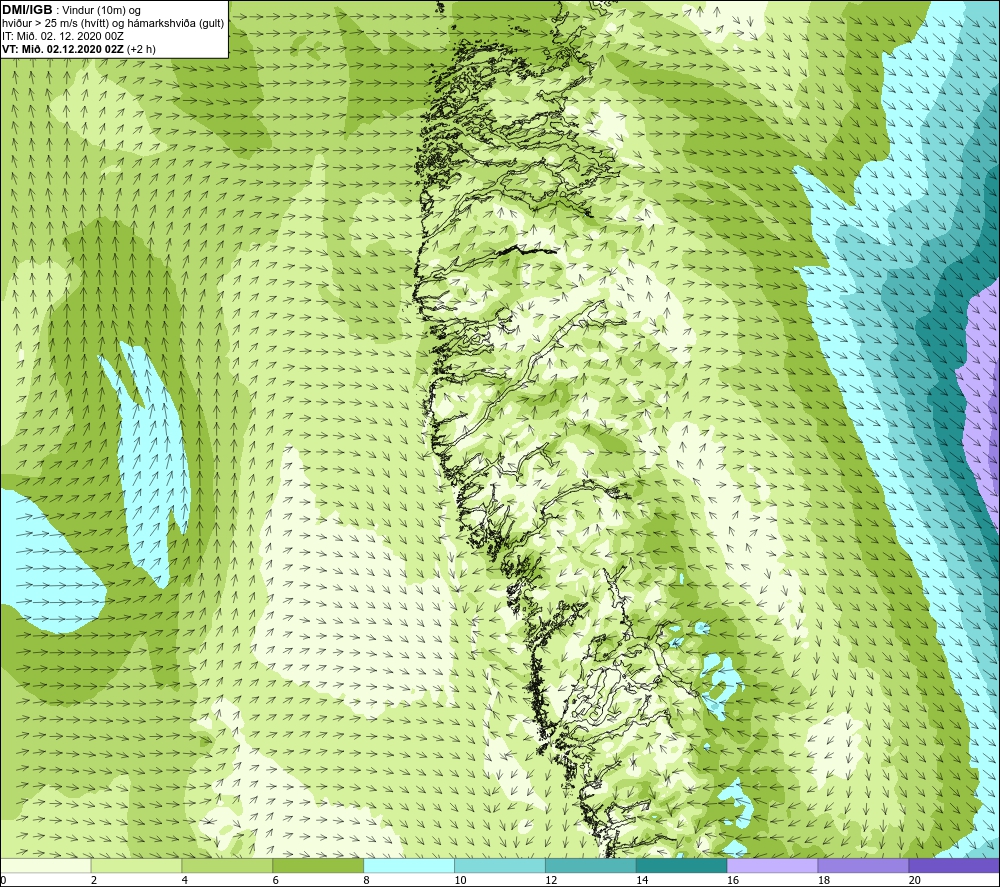The image size is (1000, 887).
Task: Click the 10–12 m/s teal legend swatch
Action: pyautogui.click(x=500, y=865)
